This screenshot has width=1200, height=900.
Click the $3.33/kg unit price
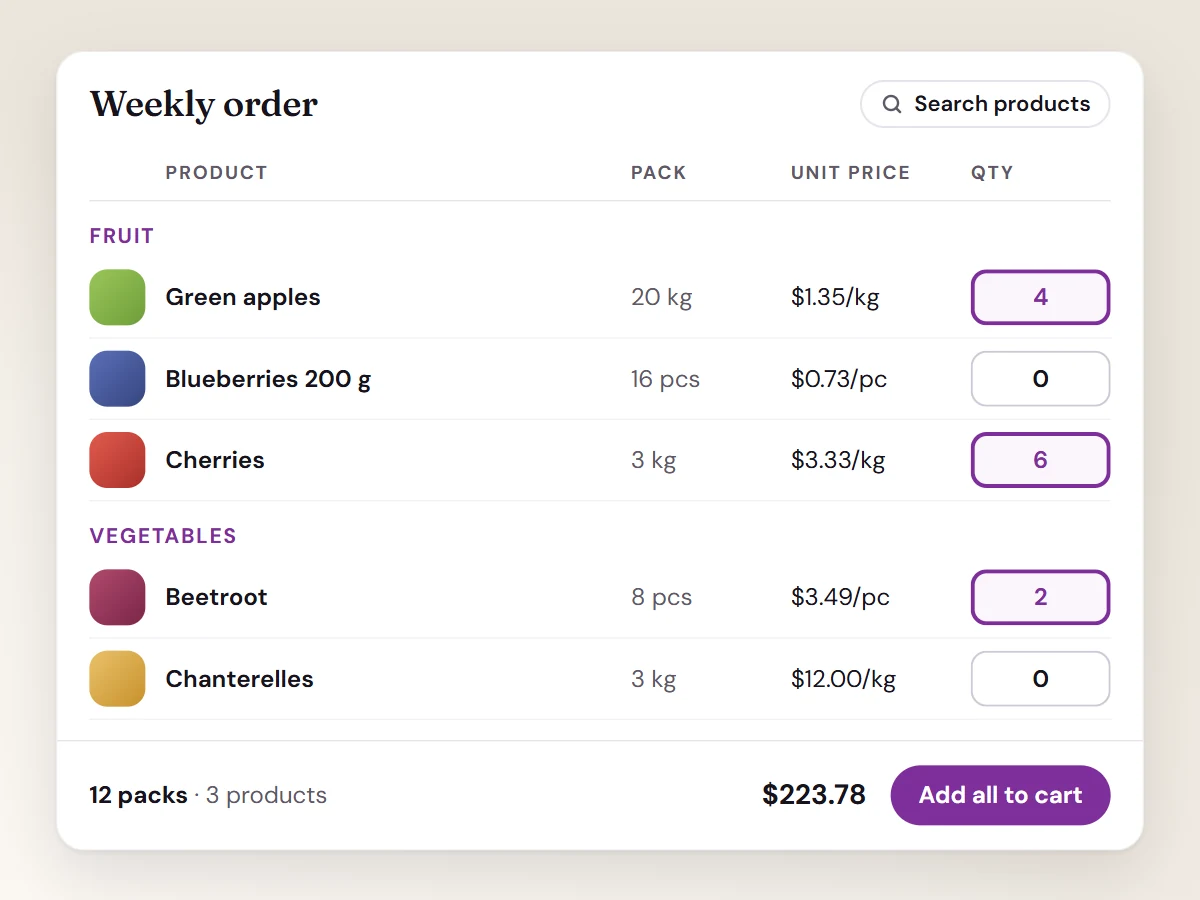click(x=838, y=460)
